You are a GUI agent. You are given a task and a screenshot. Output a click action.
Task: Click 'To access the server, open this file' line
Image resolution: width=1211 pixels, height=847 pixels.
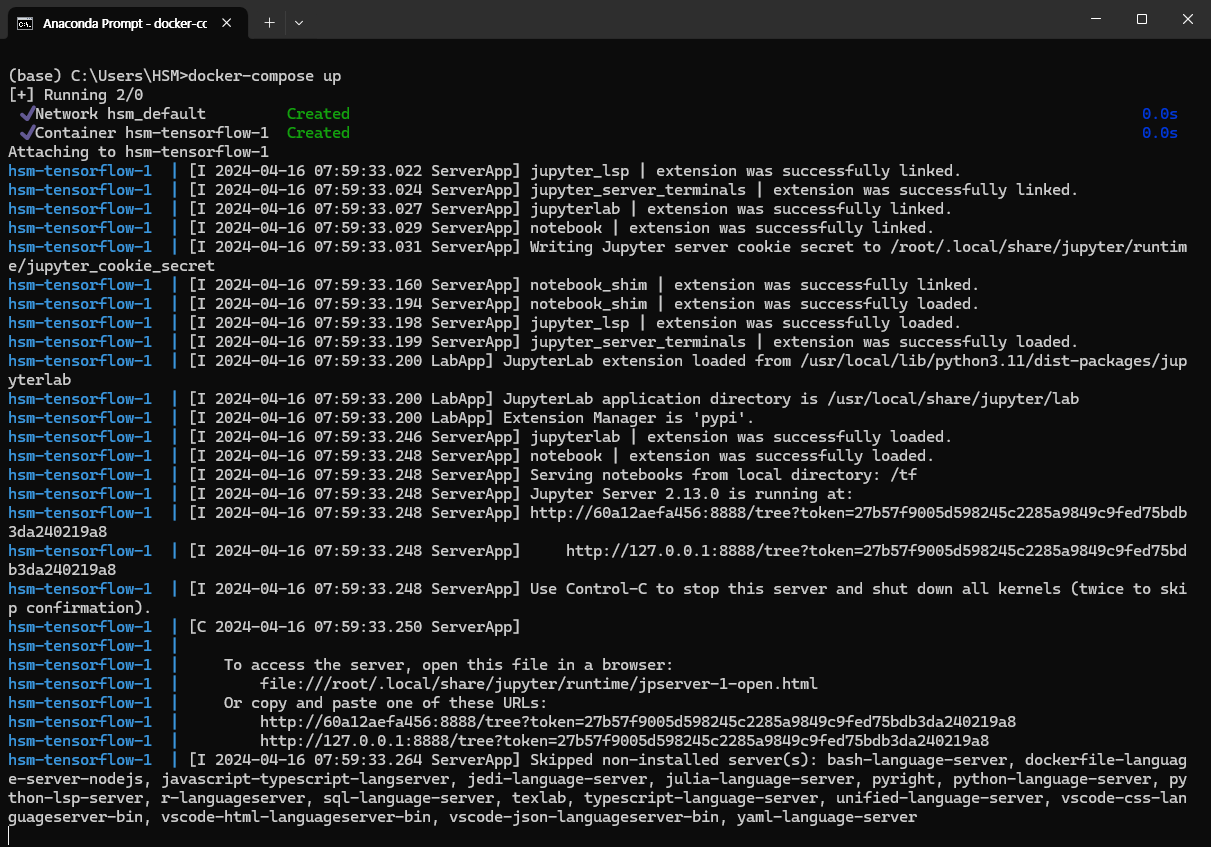(449, 665)
